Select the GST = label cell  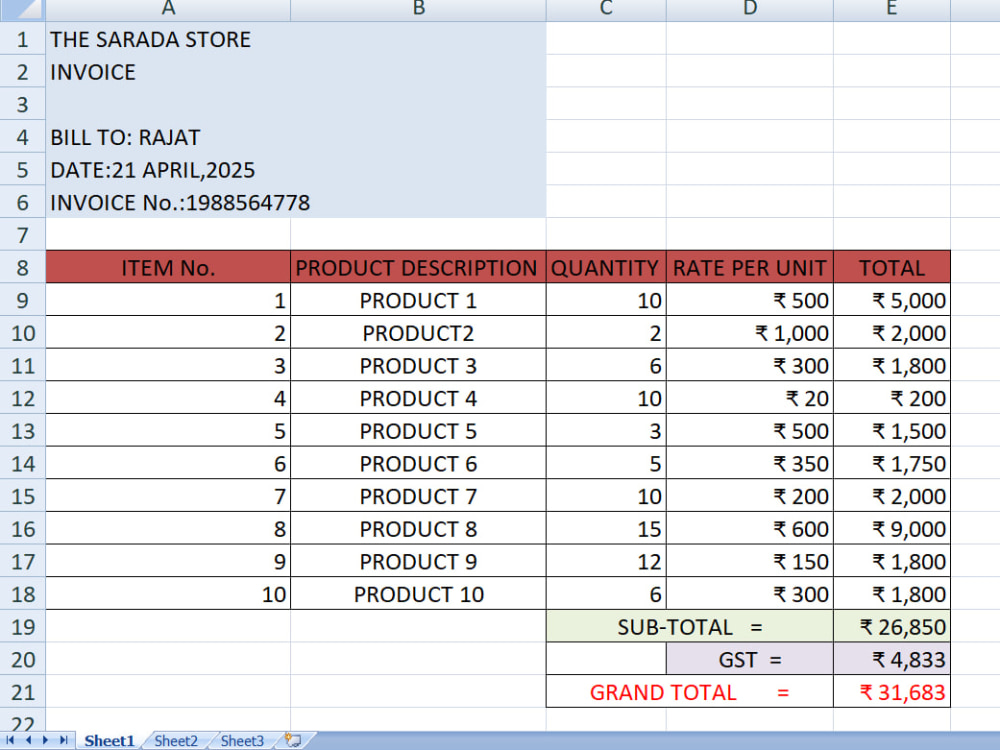(750, 659)
